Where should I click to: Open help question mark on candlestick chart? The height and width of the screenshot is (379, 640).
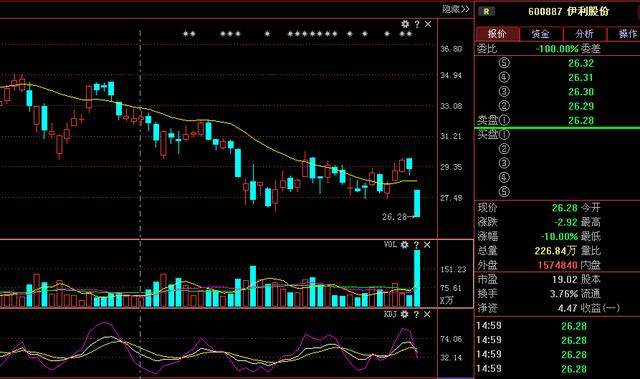click(417, 24)
